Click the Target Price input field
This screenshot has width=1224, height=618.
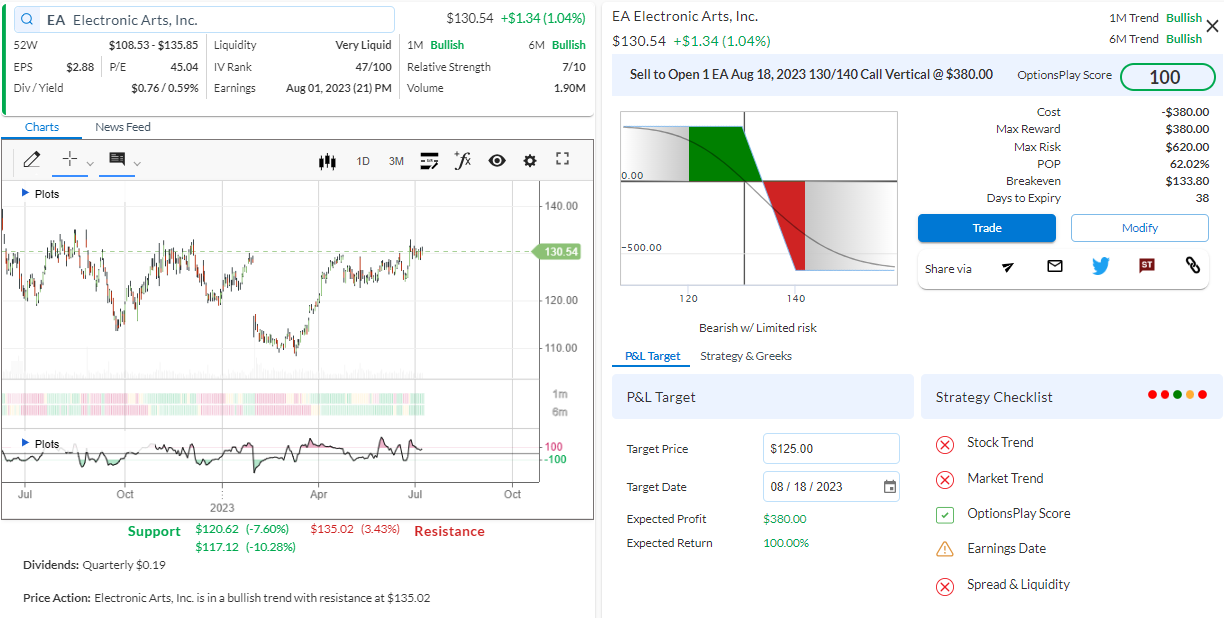pyautogui.click(x=831, y=449)
